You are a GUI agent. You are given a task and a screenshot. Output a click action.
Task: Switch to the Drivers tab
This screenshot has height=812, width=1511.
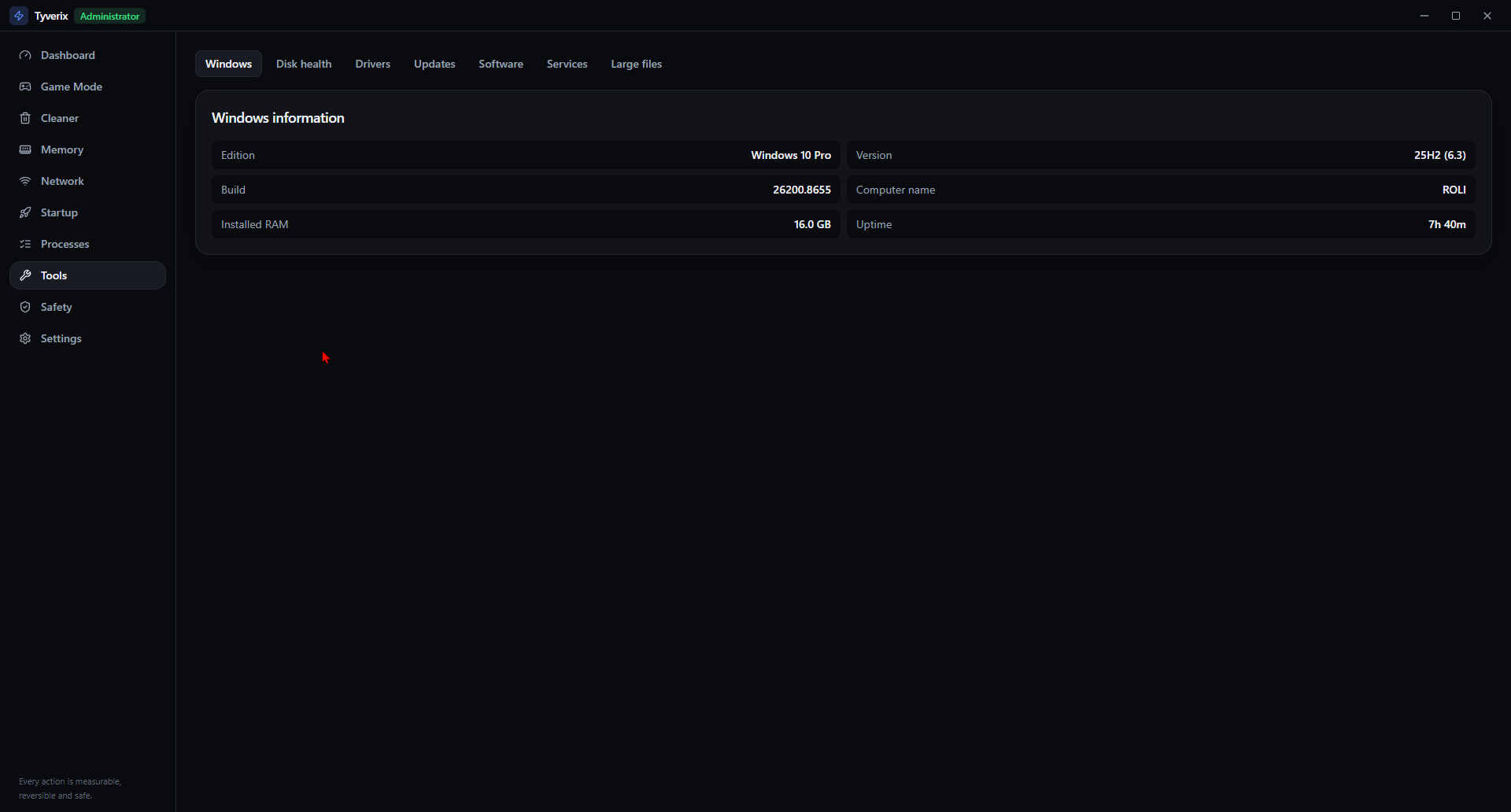(x=373, y=64)
